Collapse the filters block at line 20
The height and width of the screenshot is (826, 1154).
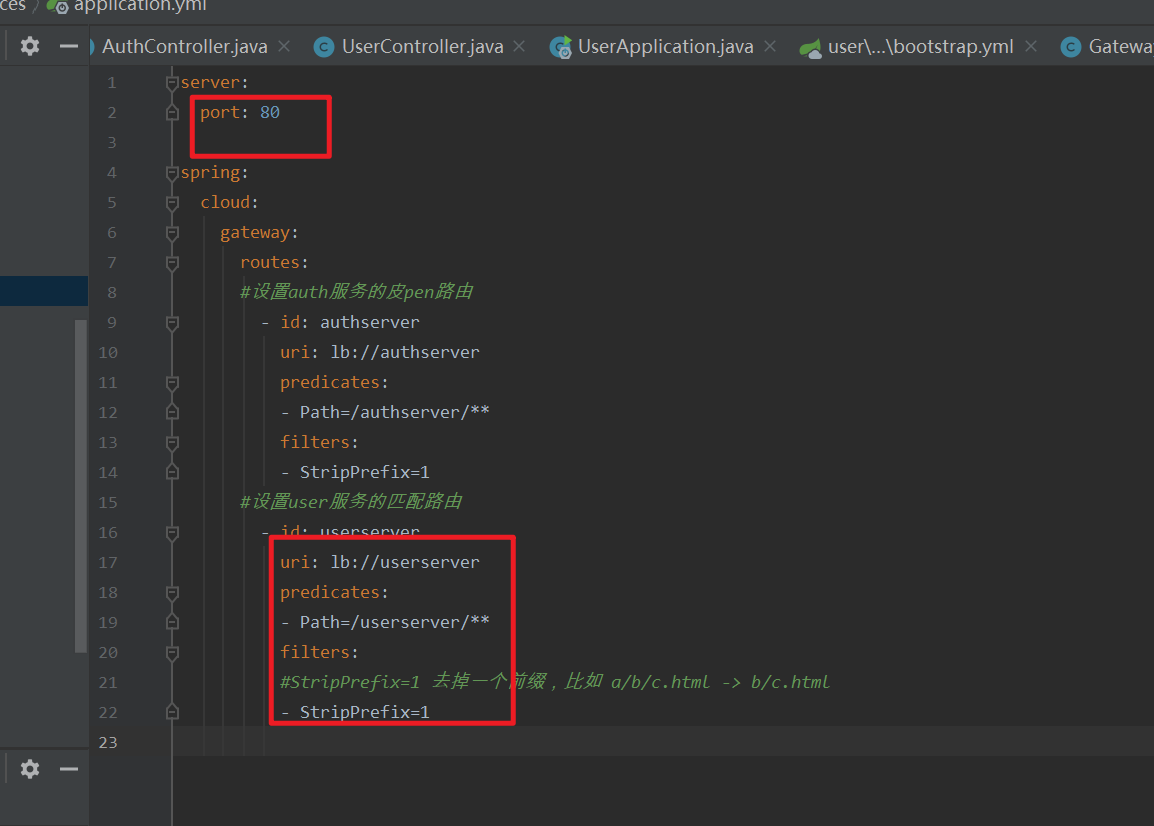tap(172, 652)
